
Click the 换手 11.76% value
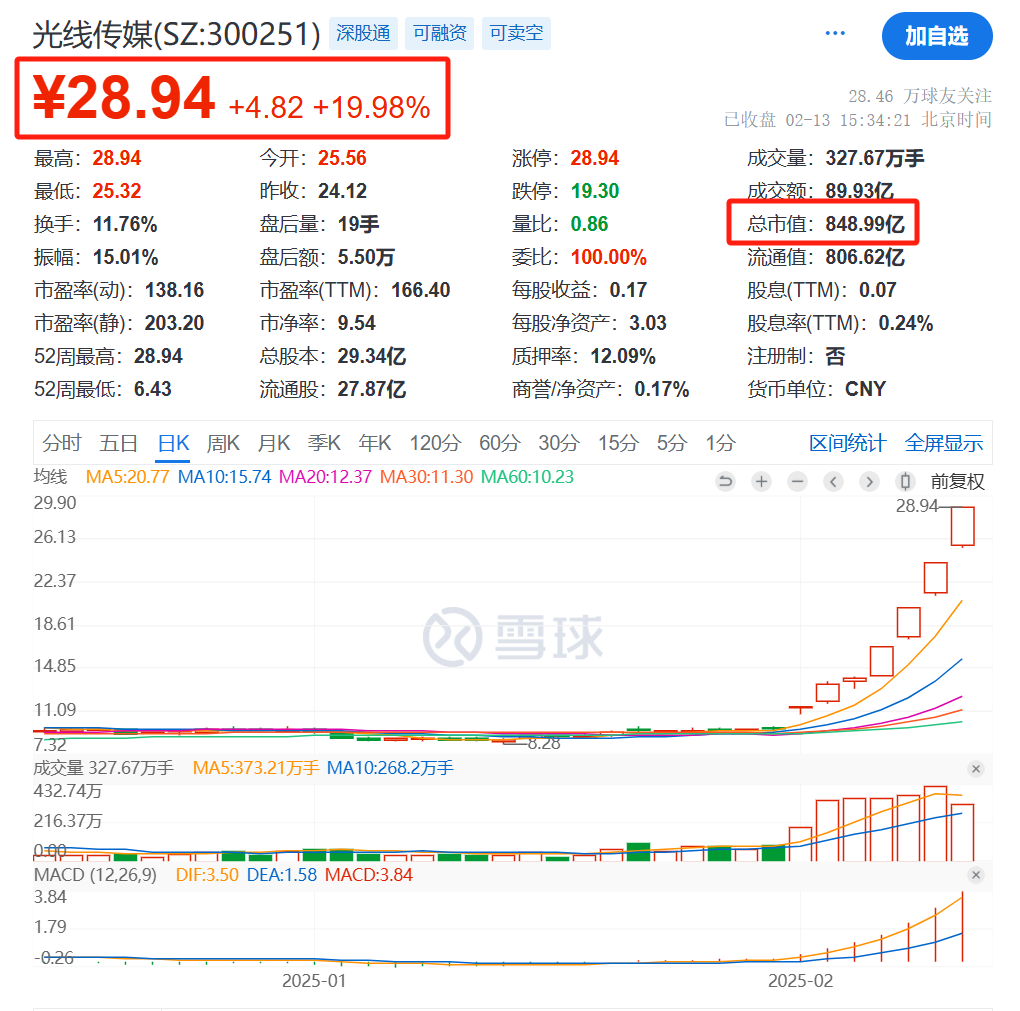click(125, 224)
